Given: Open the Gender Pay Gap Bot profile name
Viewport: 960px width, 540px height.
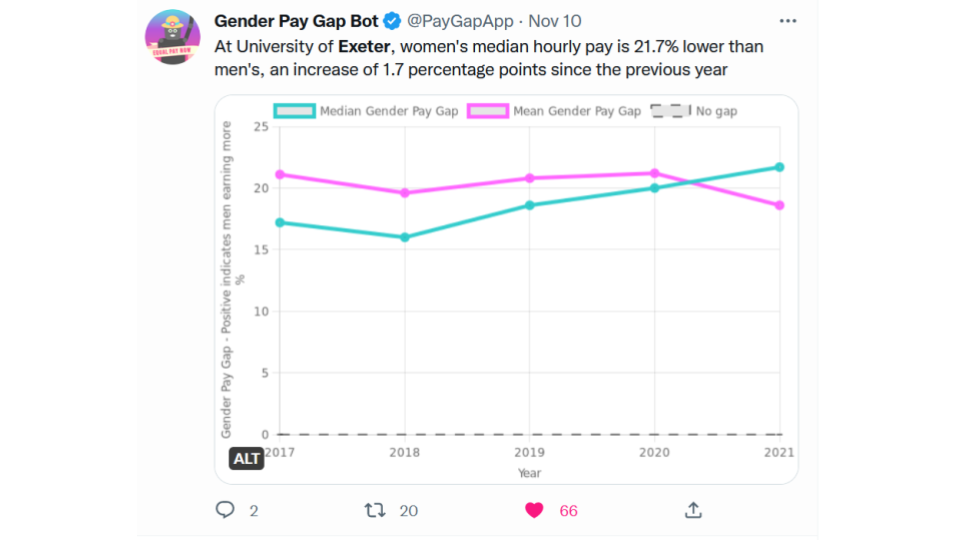Looking at the screenshot, I should [x=296, y=21].
